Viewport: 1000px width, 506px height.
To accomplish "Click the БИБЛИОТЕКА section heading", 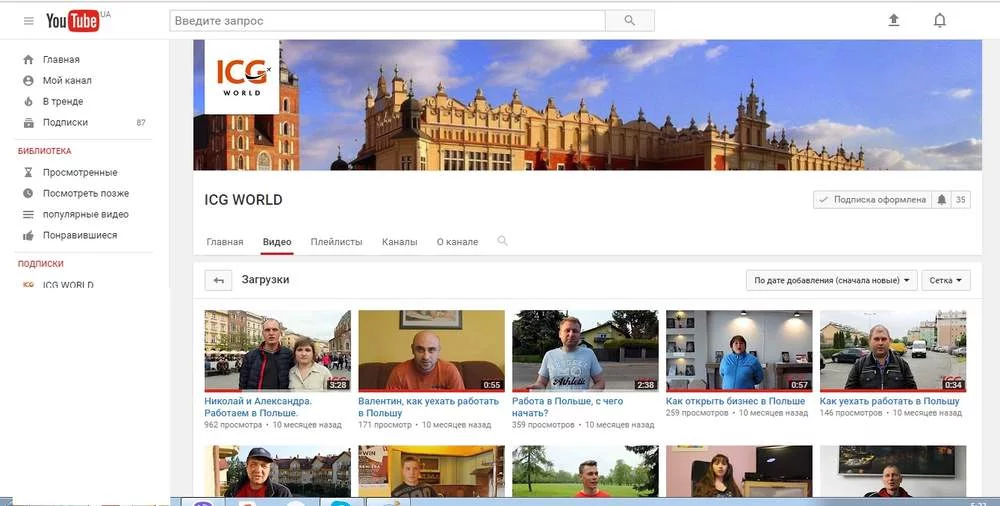I will pyautogui.click(x=45, y=151).
